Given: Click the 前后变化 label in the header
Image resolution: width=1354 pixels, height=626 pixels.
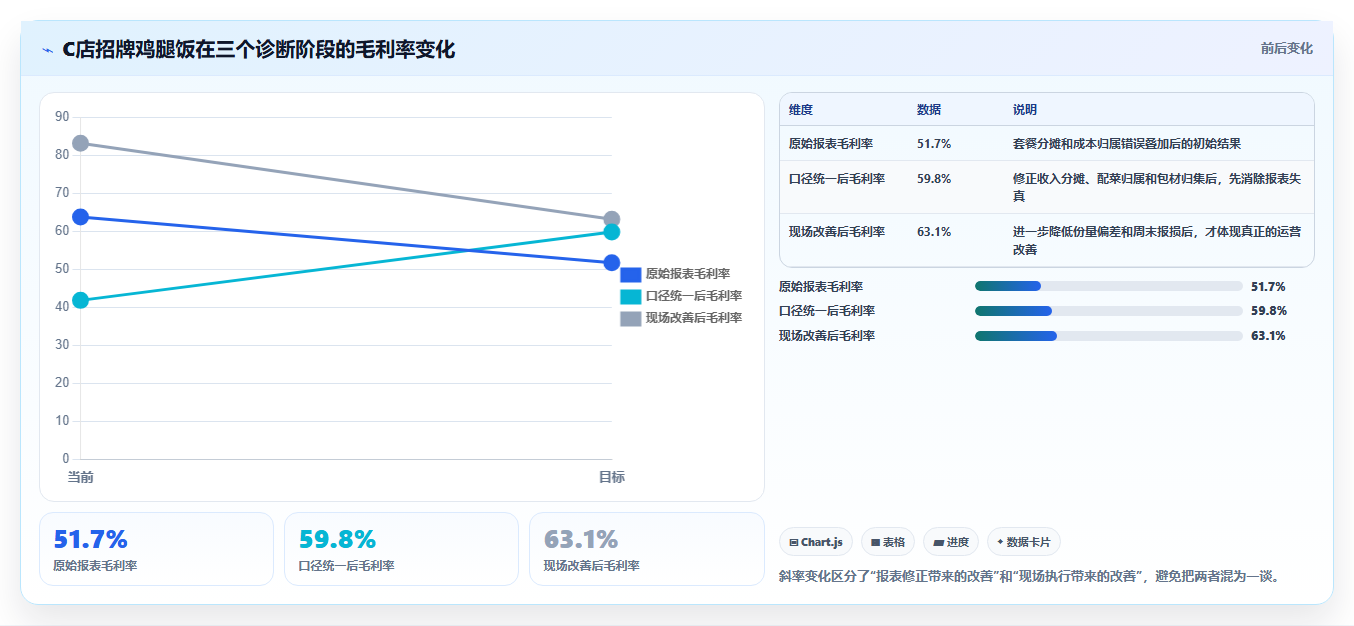Looking at the screenshot, I should 1286,48.
